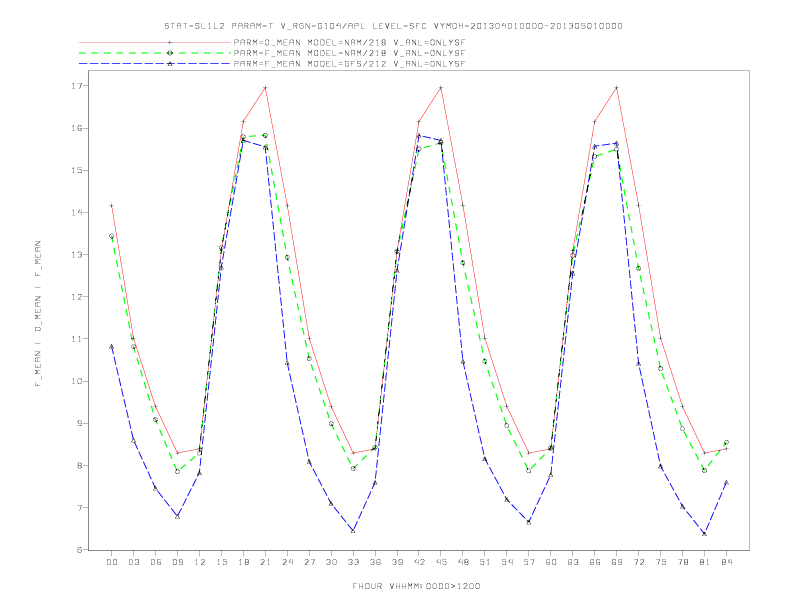The image size is (792, 612).
Task: Click y-axis tick label 7
Action: click(x=79, y=507)
